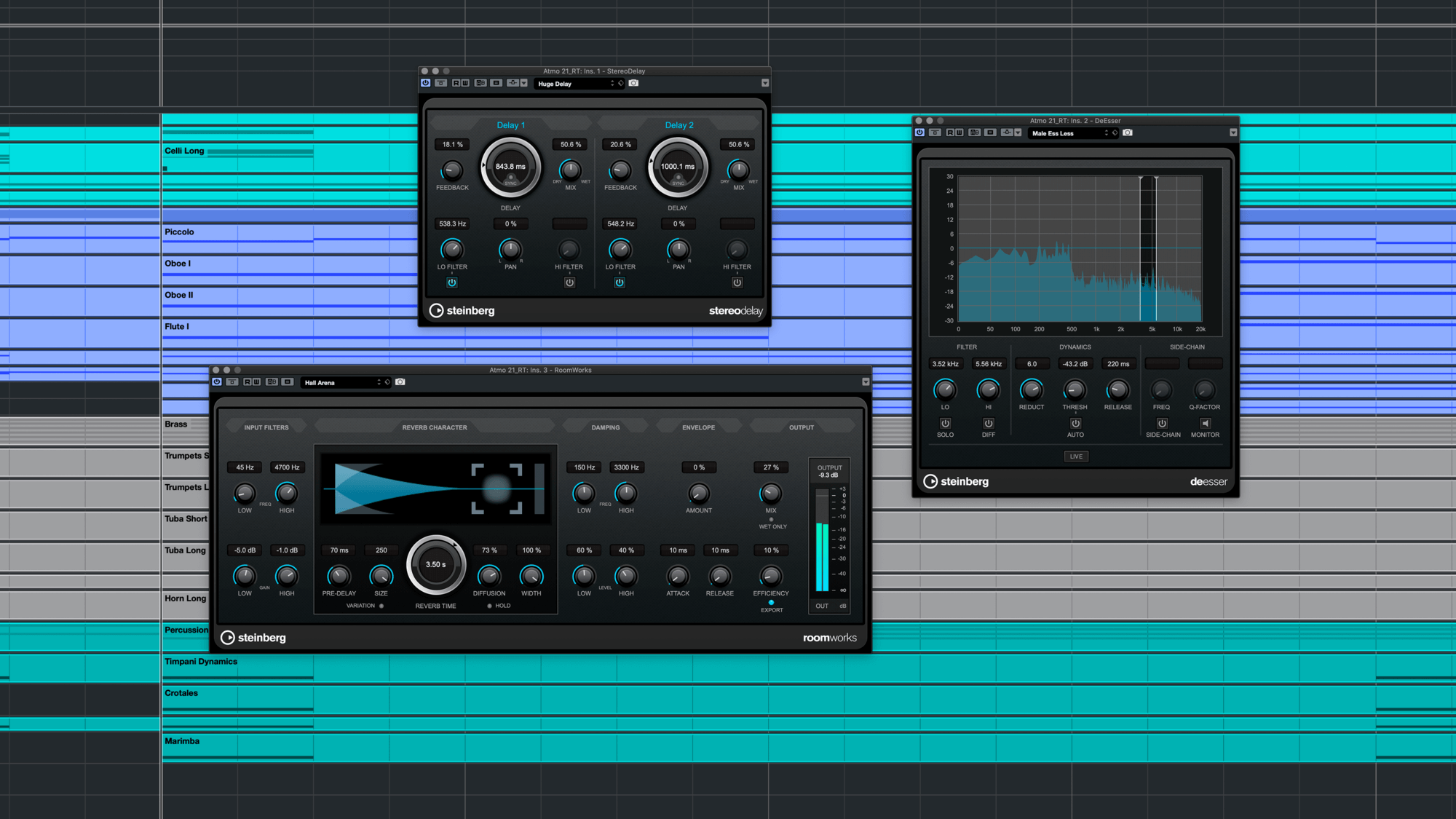Toggle Export efficiency in RoomWorks
Viewport: 1456px width, 819px height.
point(772,602)
